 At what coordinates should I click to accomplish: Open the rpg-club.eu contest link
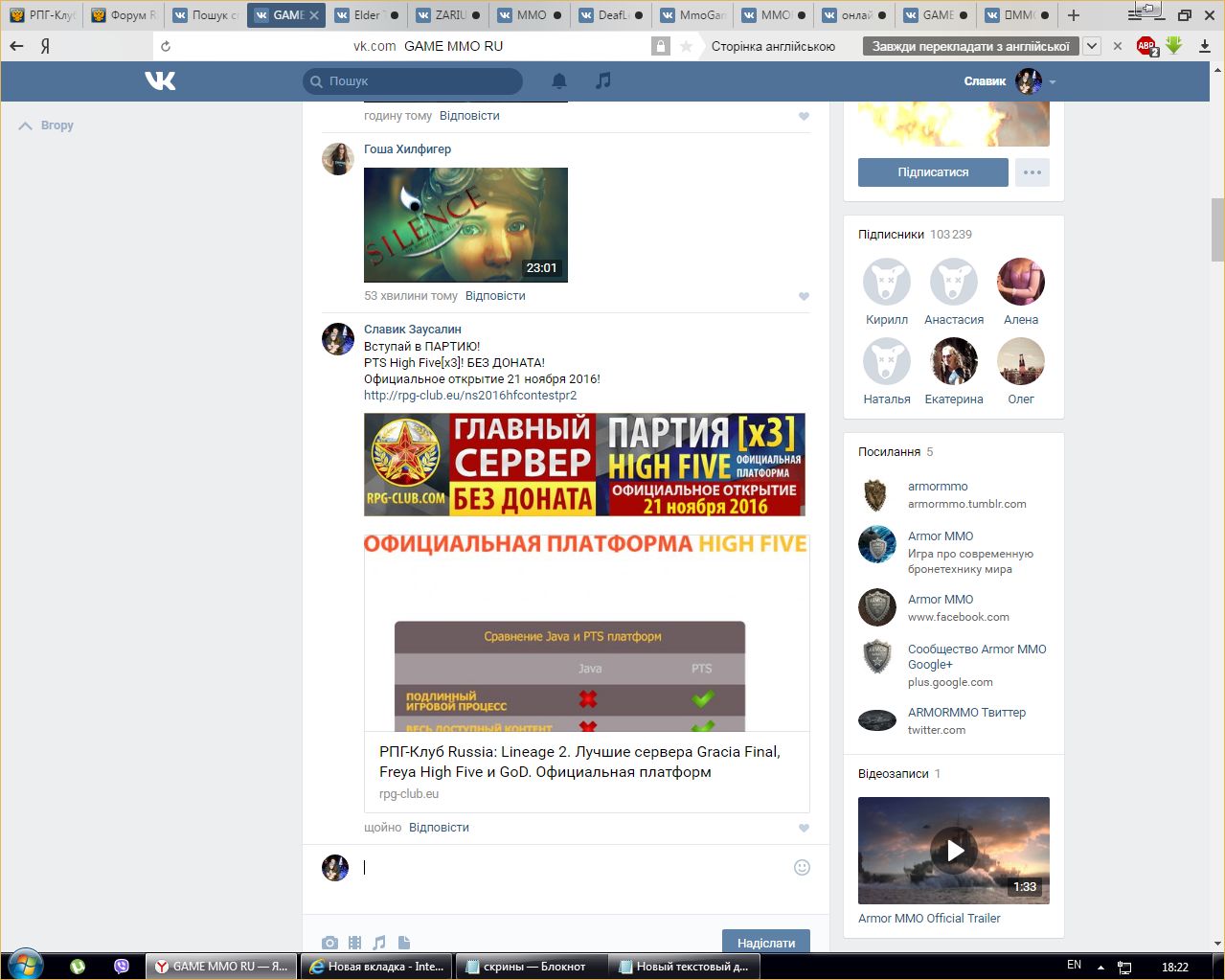pyautogui.click(x=470, y=396)
